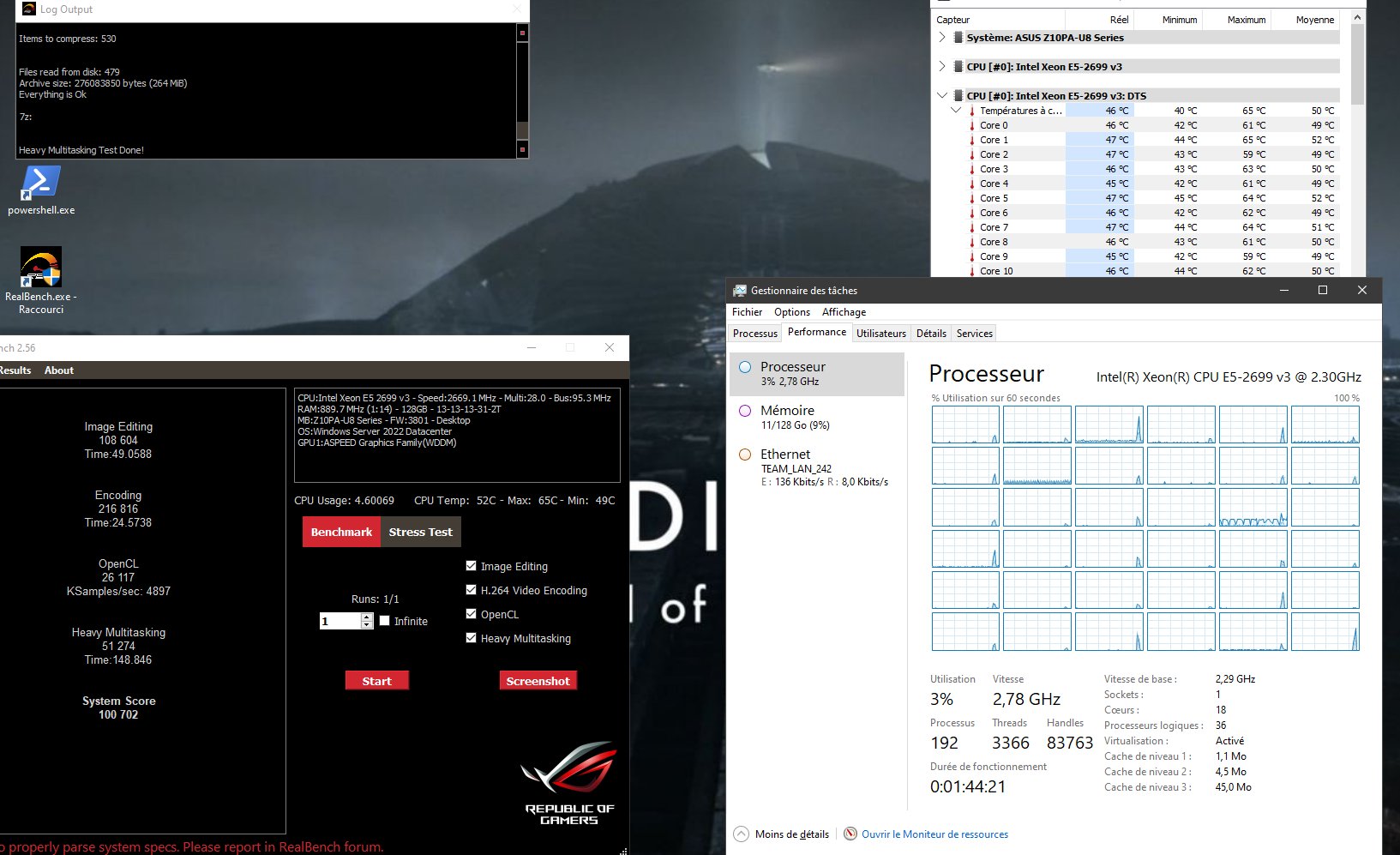The width and height of the screenshot is (1400, 855).
Task: Uncheck the Image Editing checkbox
Action: (471, 566)
